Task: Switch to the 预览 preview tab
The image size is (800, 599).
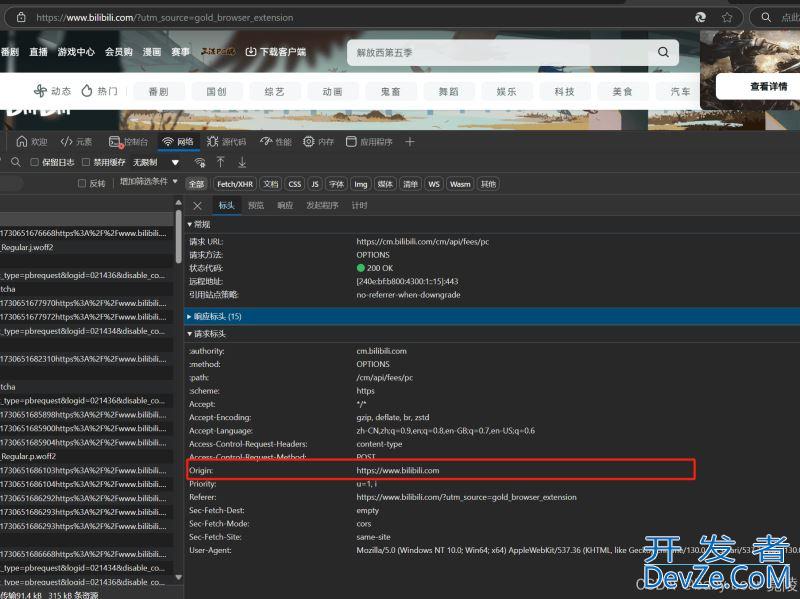Action: point(256,206)
